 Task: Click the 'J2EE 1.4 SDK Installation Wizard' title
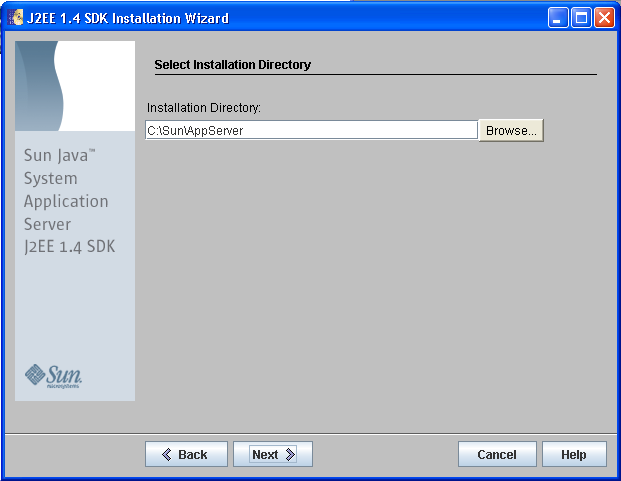click(x=128, y=18)
